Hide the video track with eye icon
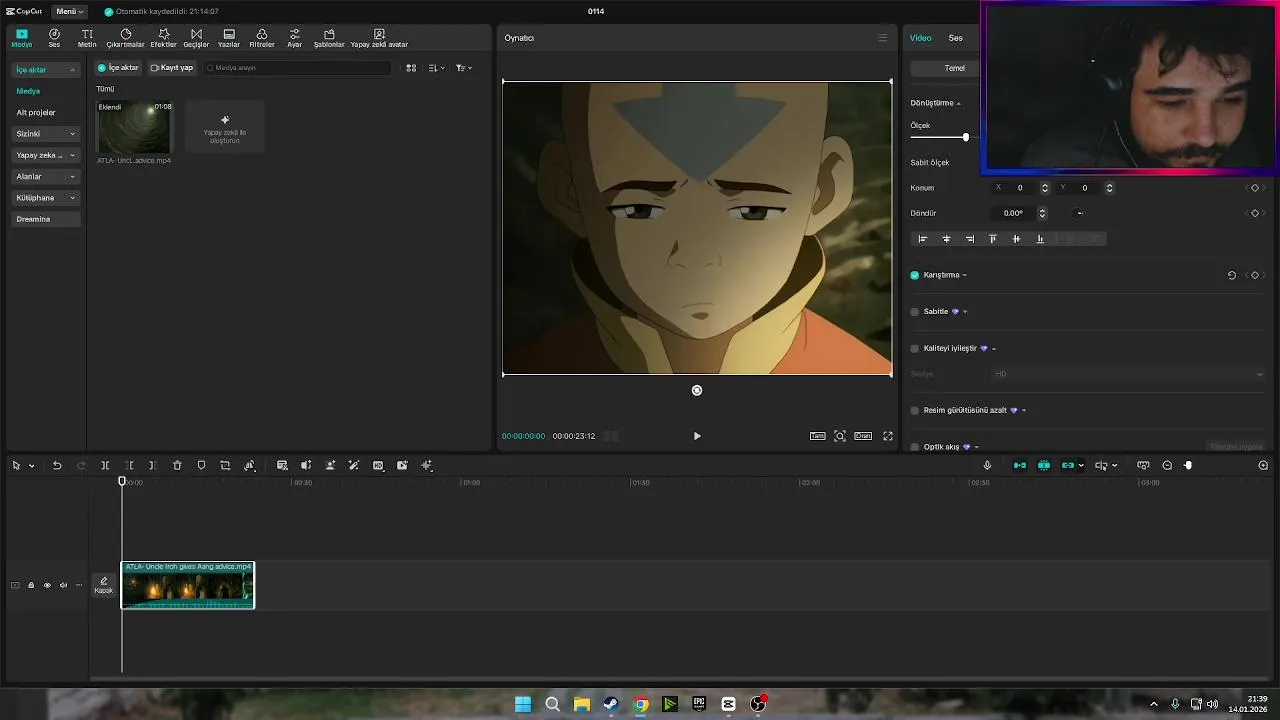 point(47,585)
